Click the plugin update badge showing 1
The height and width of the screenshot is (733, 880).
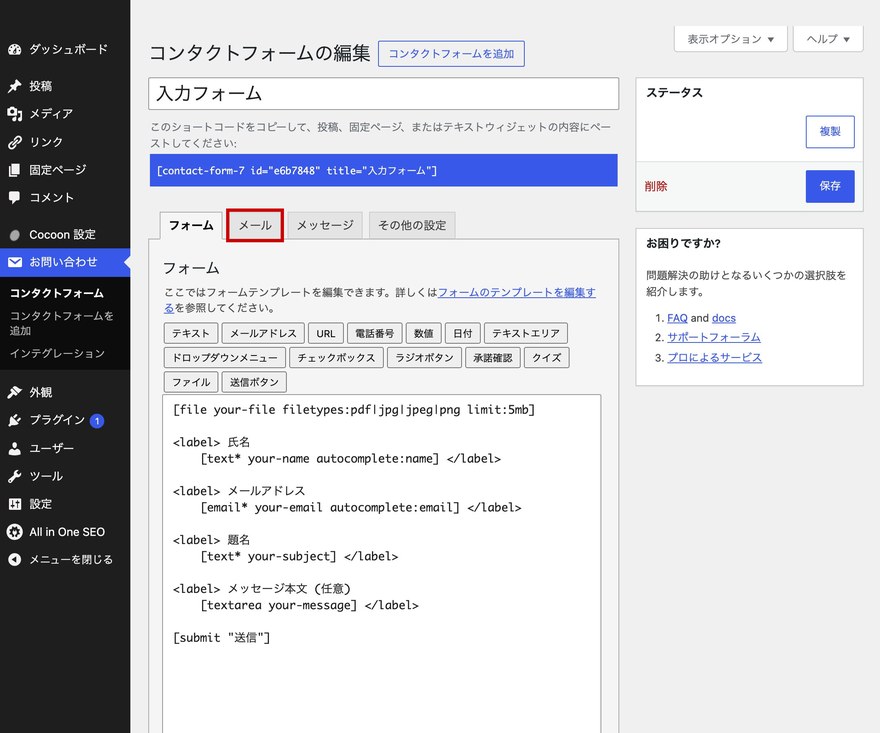(x=97, y=420)
